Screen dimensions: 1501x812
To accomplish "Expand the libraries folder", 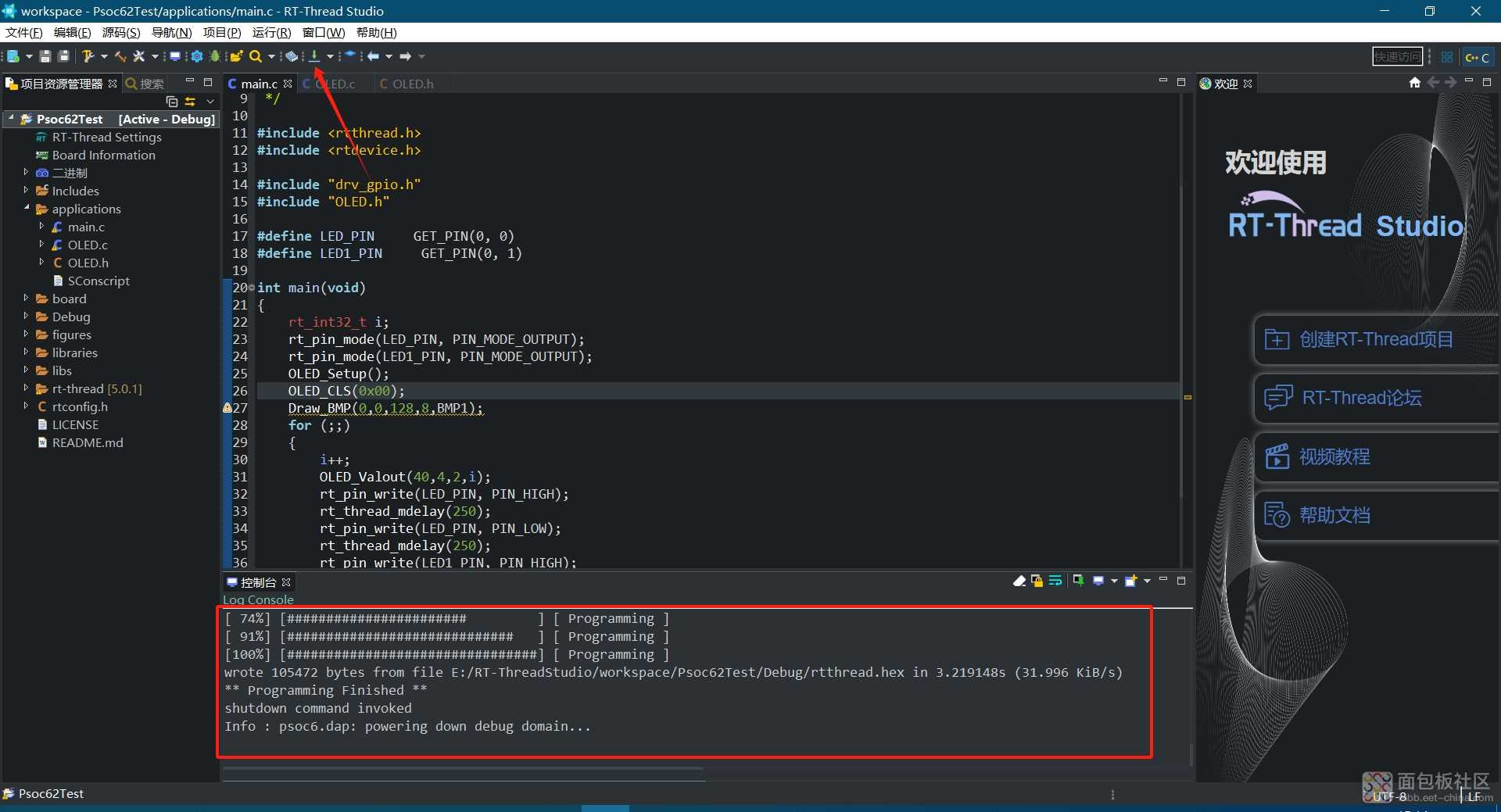I will click(x=26, y=352).
